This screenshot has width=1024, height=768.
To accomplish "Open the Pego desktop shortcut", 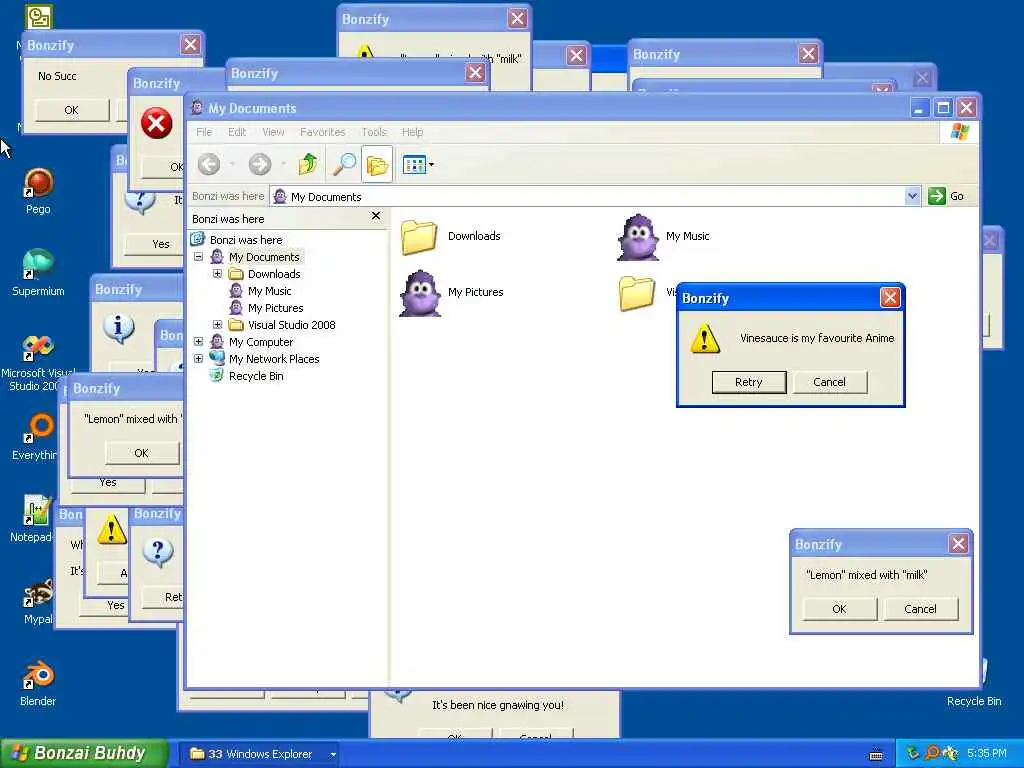I will click(38, 192).
